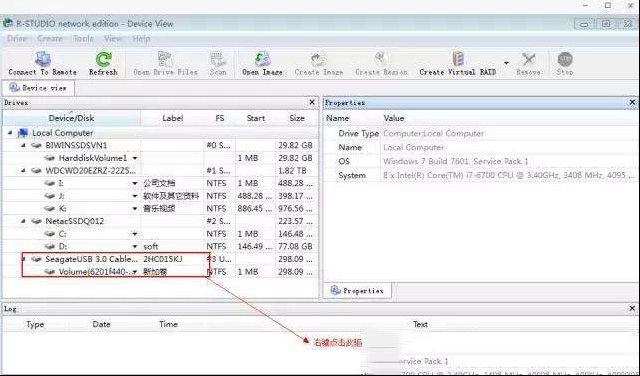This screenshot has height=376, width=640.
Task: Close the Log panel
Action: [632, 308]
